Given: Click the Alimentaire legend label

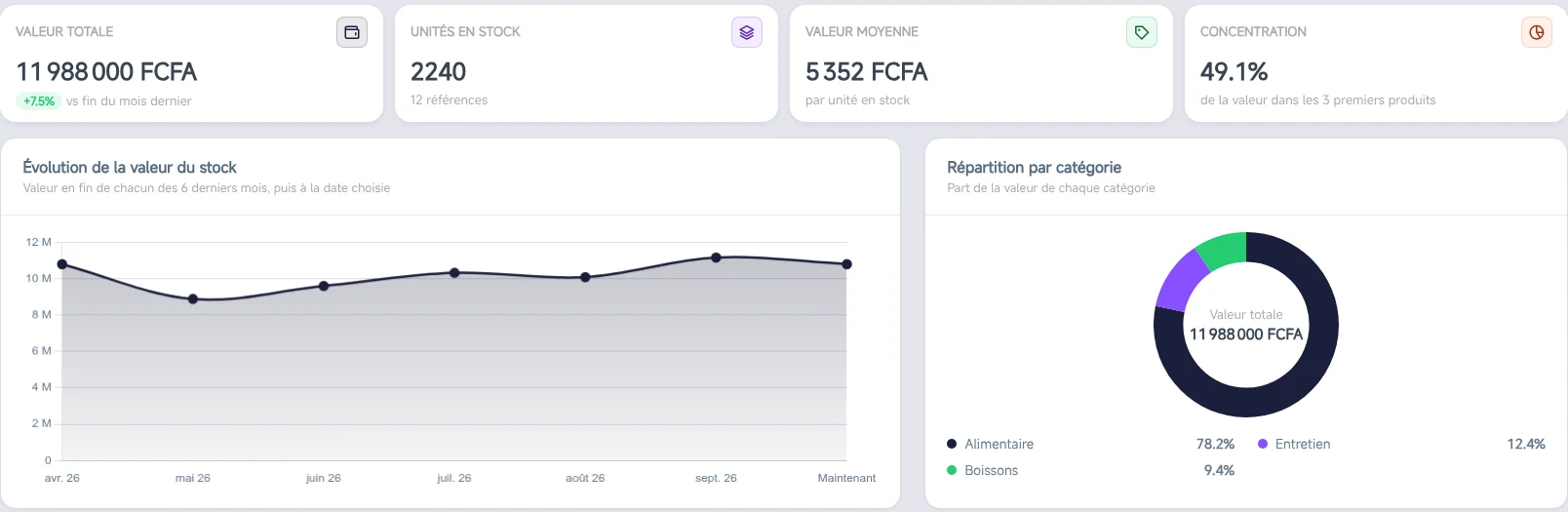Looking at the screenshot, I should [999, 444].
